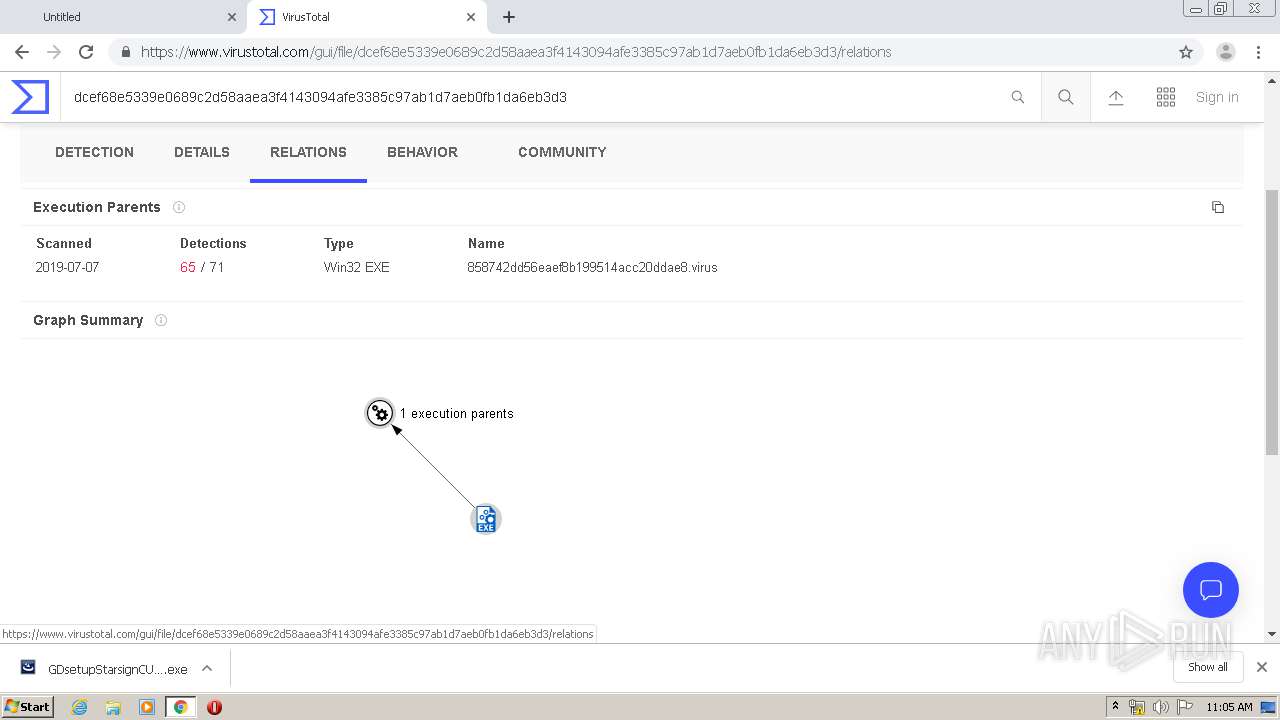This screenshot has height=720, width=1280.
Task: Click the scrollbar down arrow
Action: tap(1272, 634)
